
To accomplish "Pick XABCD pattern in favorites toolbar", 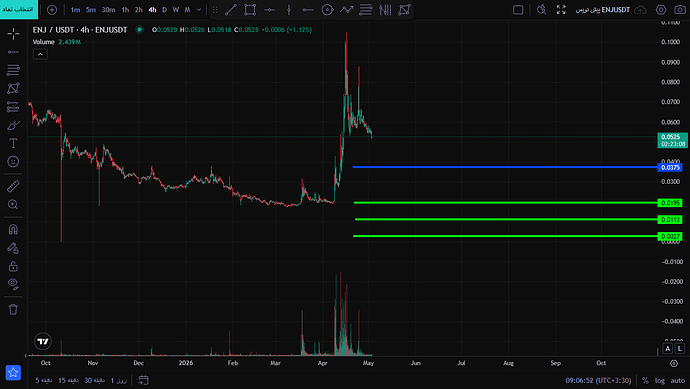I will [x=404, y=10].
